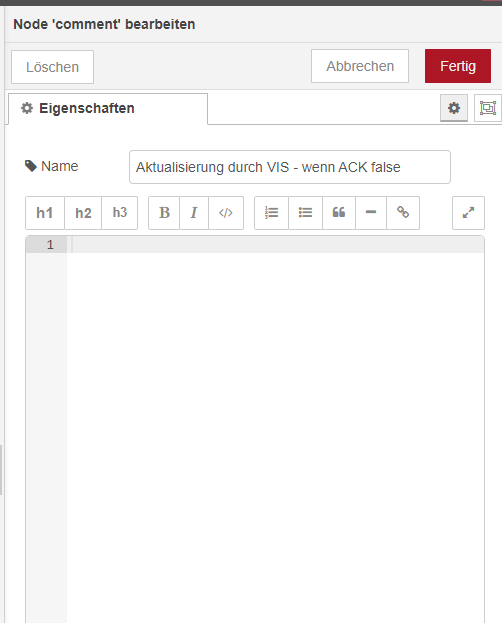The height and width of the screenshot is (623, 502).
Task: Confirm changes with the Fertig button
Action: [458, 66]
